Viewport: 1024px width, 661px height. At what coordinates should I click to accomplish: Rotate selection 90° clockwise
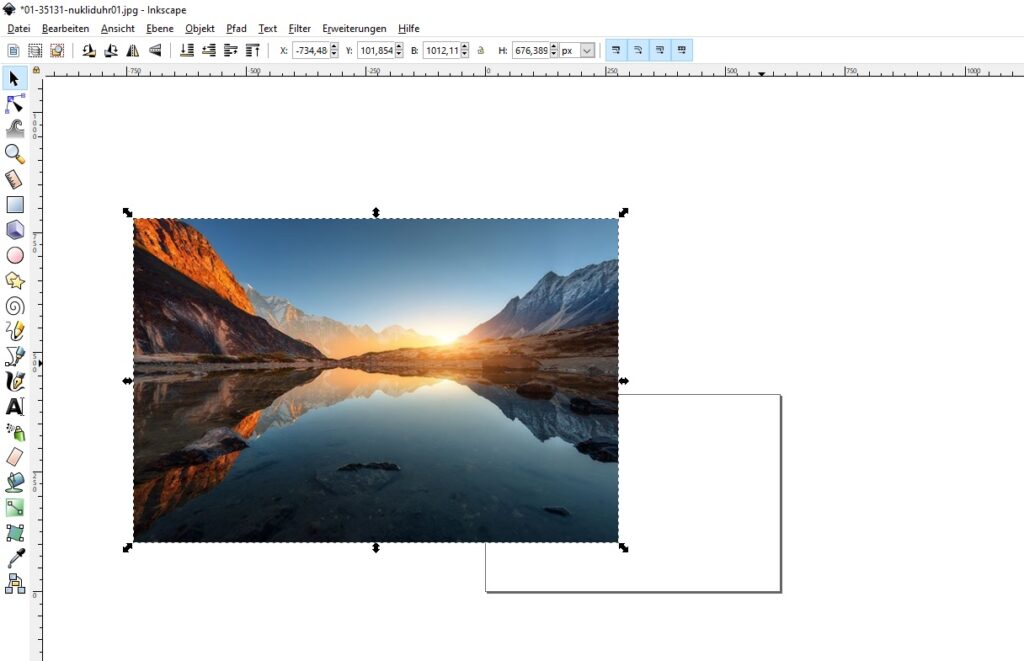coord(111,50)
